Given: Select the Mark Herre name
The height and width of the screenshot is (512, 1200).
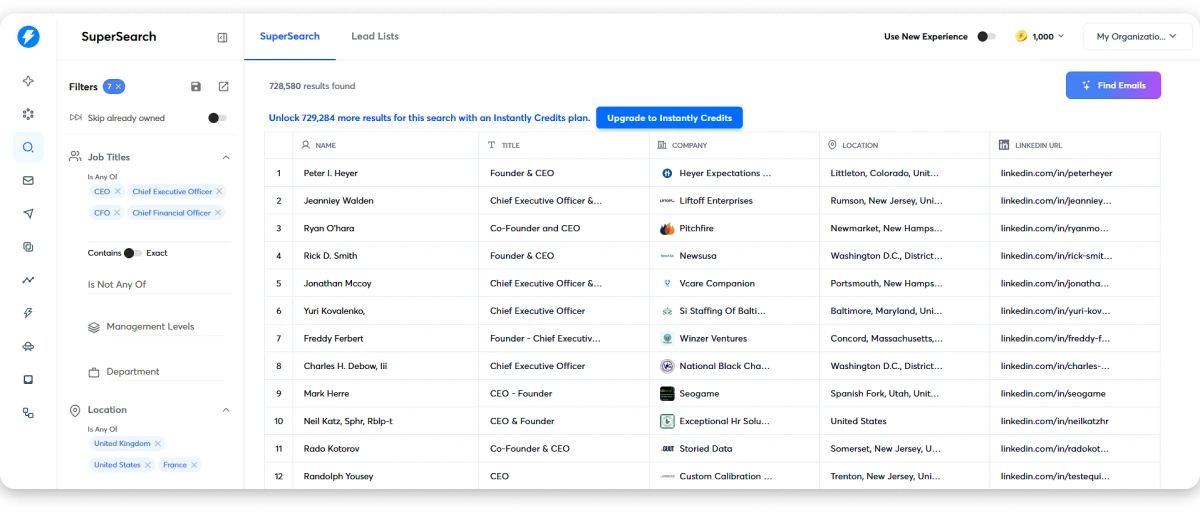Looking at the screenshot, I should tap(324, 394).
